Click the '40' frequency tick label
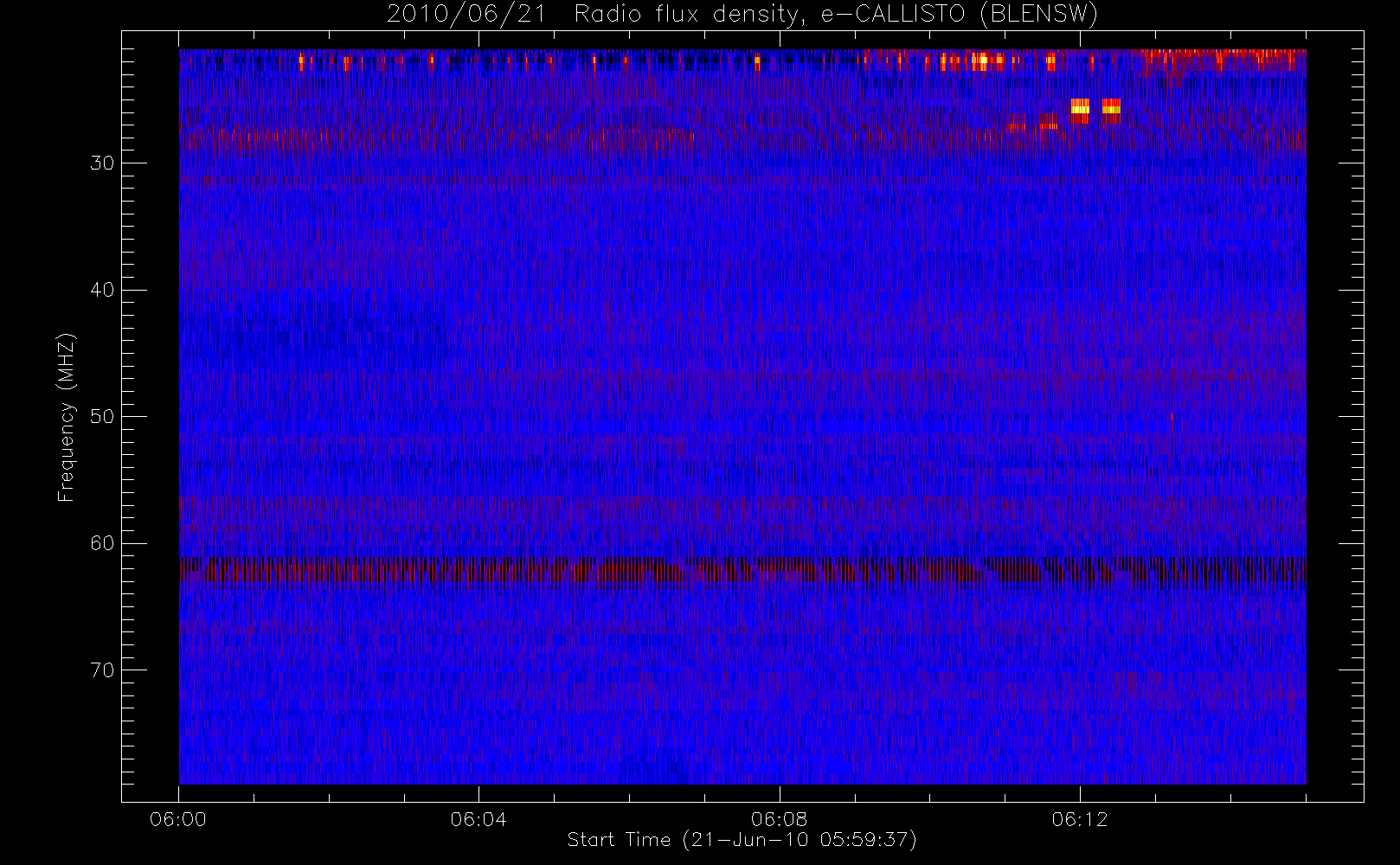1400x865 pixels. 102,290
